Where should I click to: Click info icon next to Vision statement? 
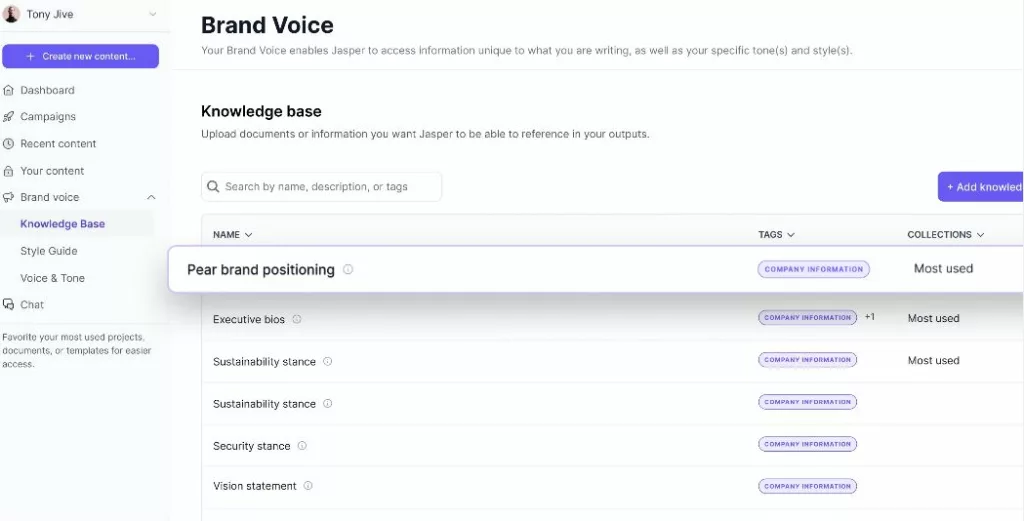(308, 486)
